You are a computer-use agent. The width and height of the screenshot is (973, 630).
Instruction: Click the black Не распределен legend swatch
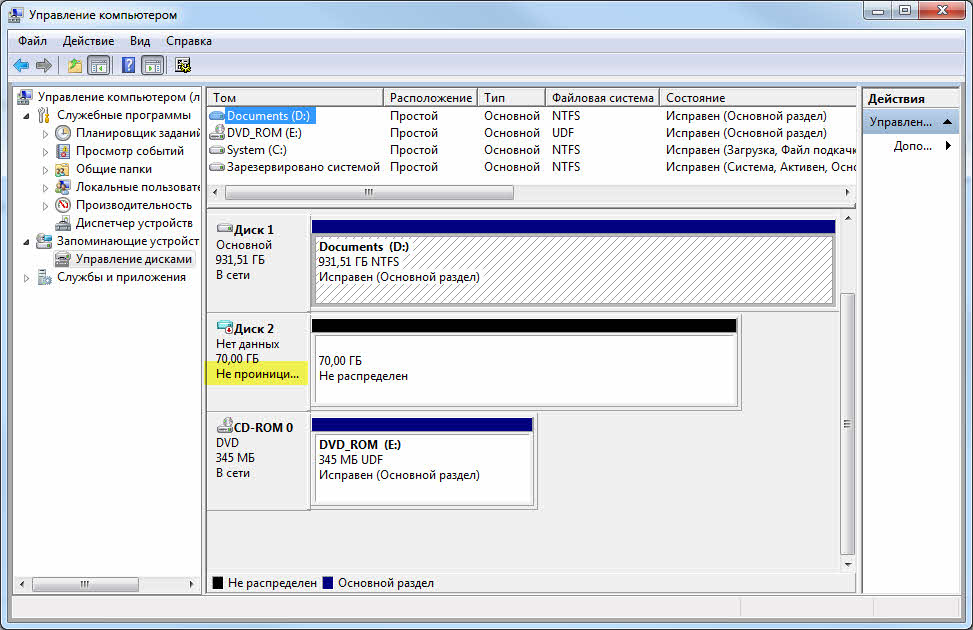click(x=218, y=583)
